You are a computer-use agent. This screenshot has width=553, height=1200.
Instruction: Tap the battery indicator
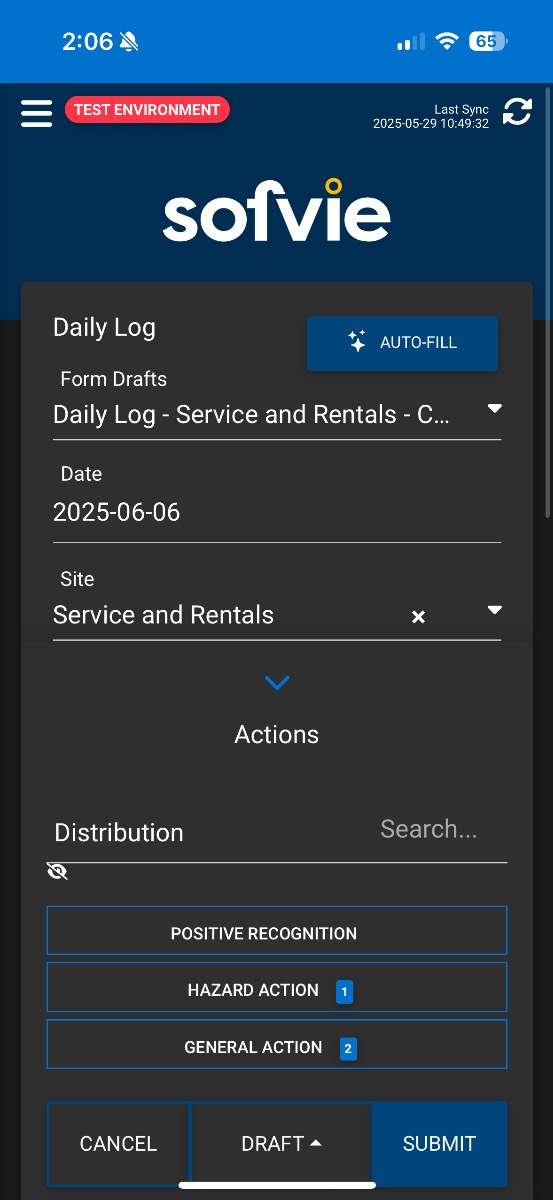pyautogui.click(x=488, y=41)
